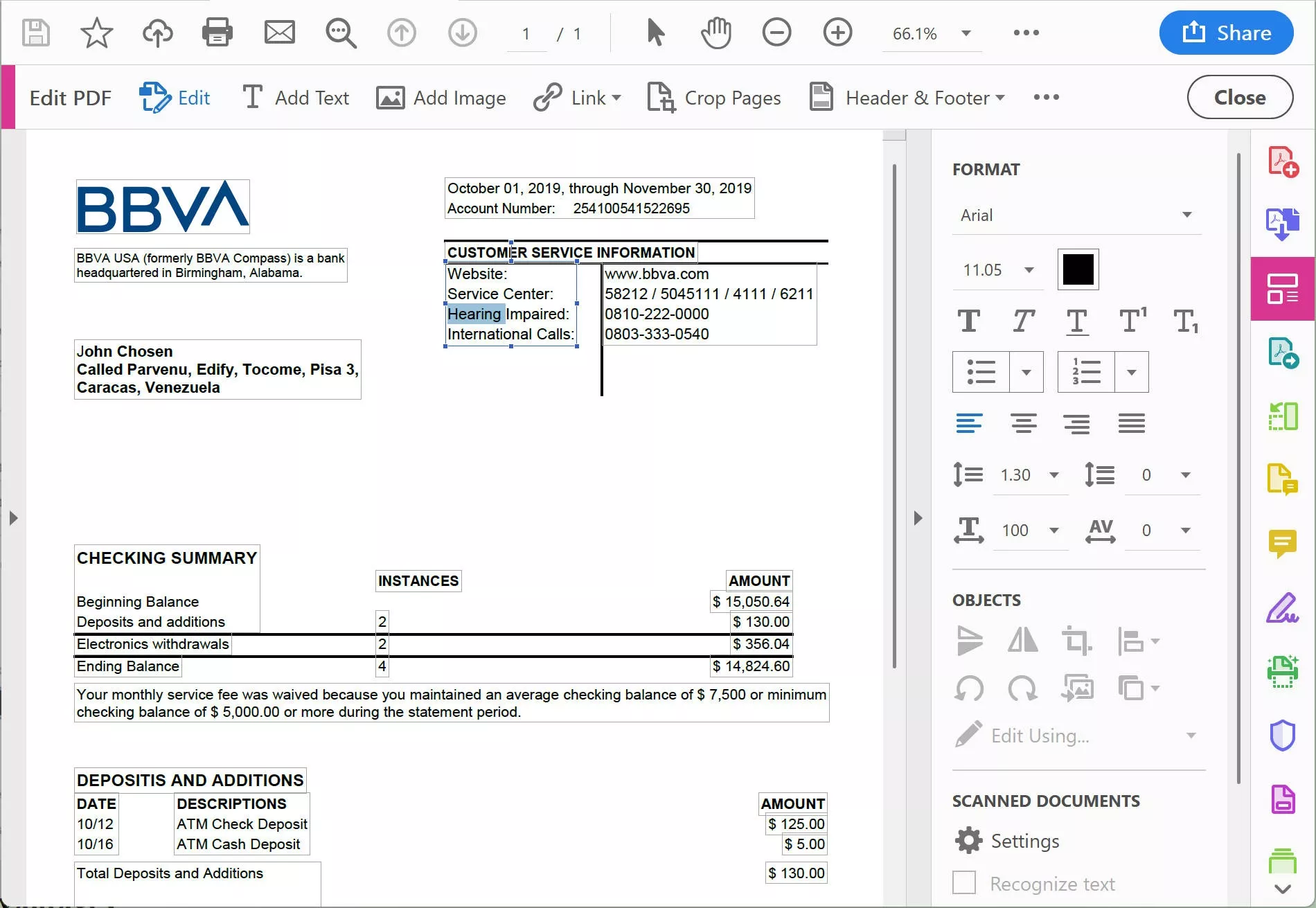Viewport: 1316px width, 908px height.
Task: Make text subscript
Action: pos(1186,321)
